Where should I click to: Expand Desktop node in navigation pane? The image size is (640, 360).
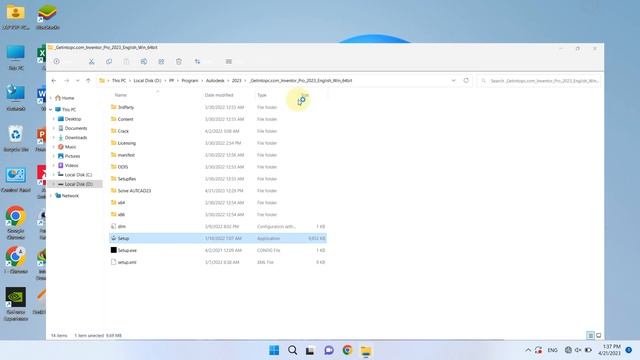click(54, 119)
